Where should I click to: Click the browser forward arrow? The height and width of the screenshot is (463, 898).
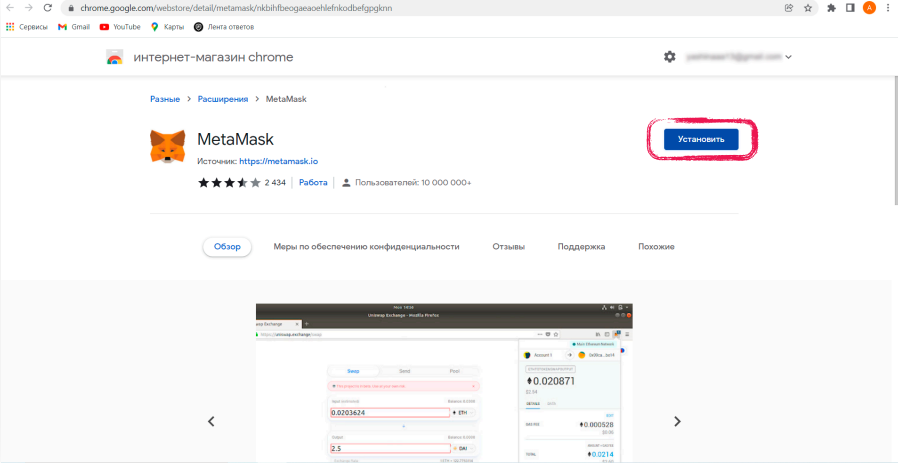(x=29, y=9)
